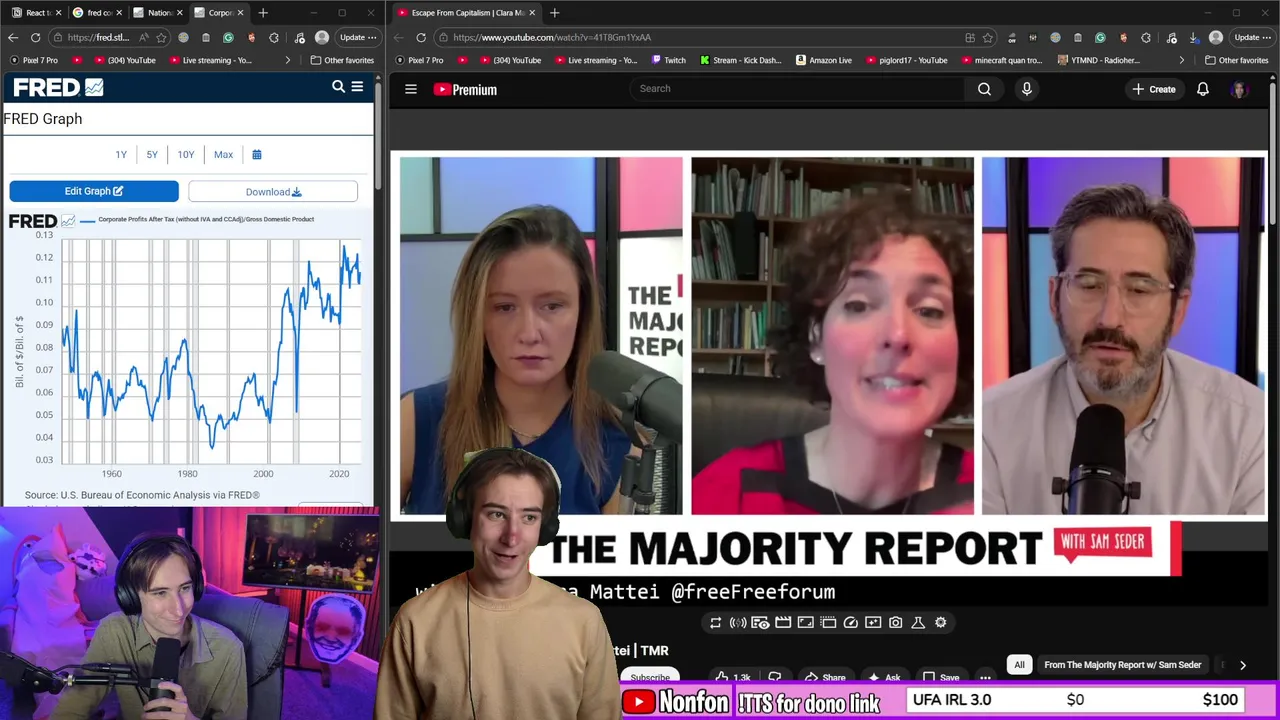Click the YouTube search magnifier button
1280x720 pixels.
pos(985,89)
